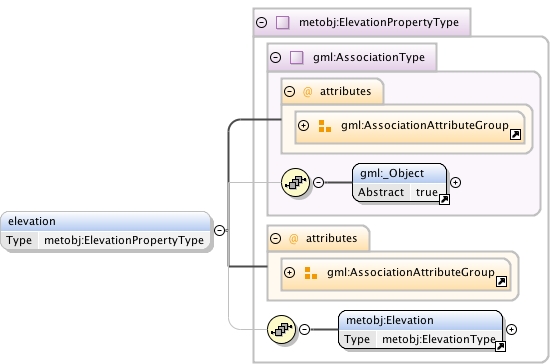Collapse the lower attributes section
The width and height of the screenshot is (550, 364).
275,239
